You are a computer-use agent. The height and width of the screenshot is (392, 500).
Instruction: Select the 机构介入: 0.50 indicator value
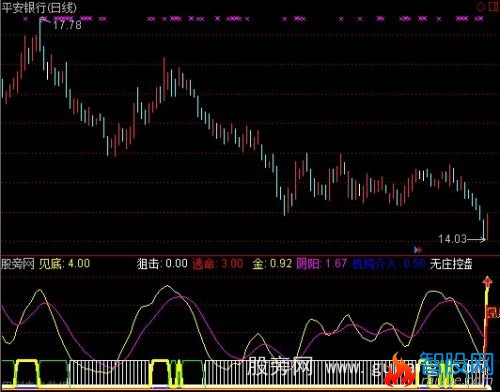point(389,264)
